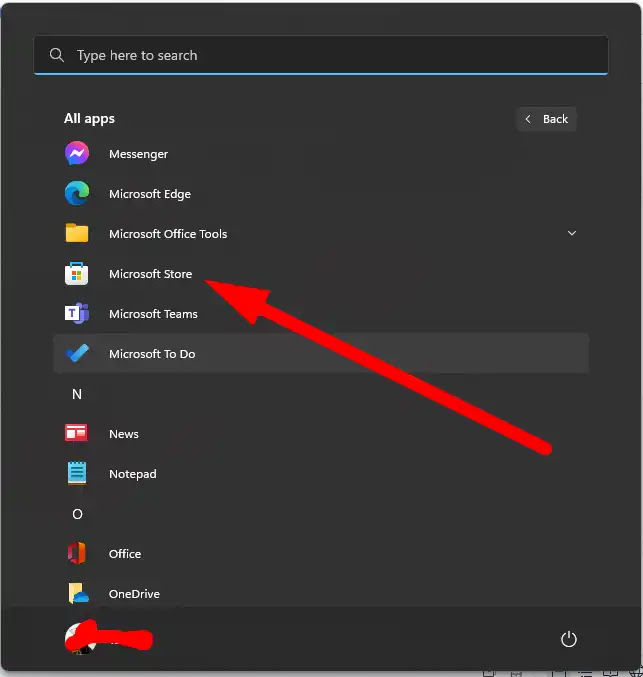The width and height of the screenshot is (643, 677).
Task: Open the OneDrive cloud folder icon
Action: click(x=78, y=593)
